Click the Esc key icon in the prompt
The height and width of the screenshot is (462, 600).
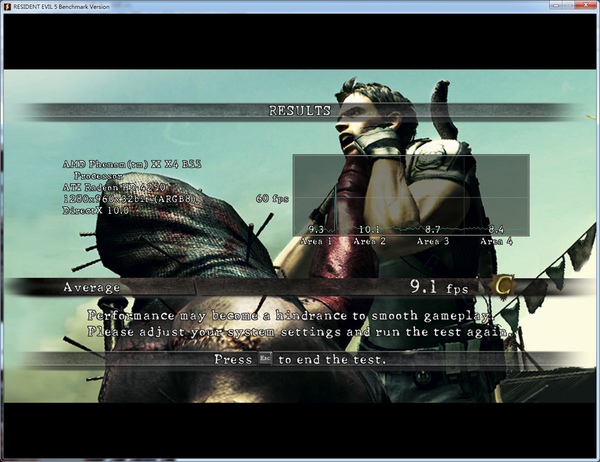tap(265, 359)
